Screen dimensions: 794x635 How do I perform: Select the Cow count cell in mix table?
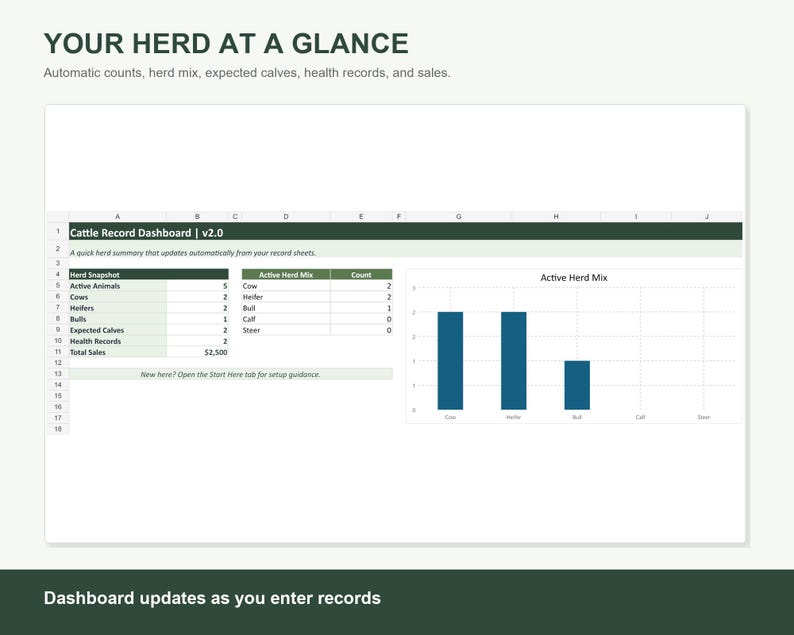coord(361,286)
